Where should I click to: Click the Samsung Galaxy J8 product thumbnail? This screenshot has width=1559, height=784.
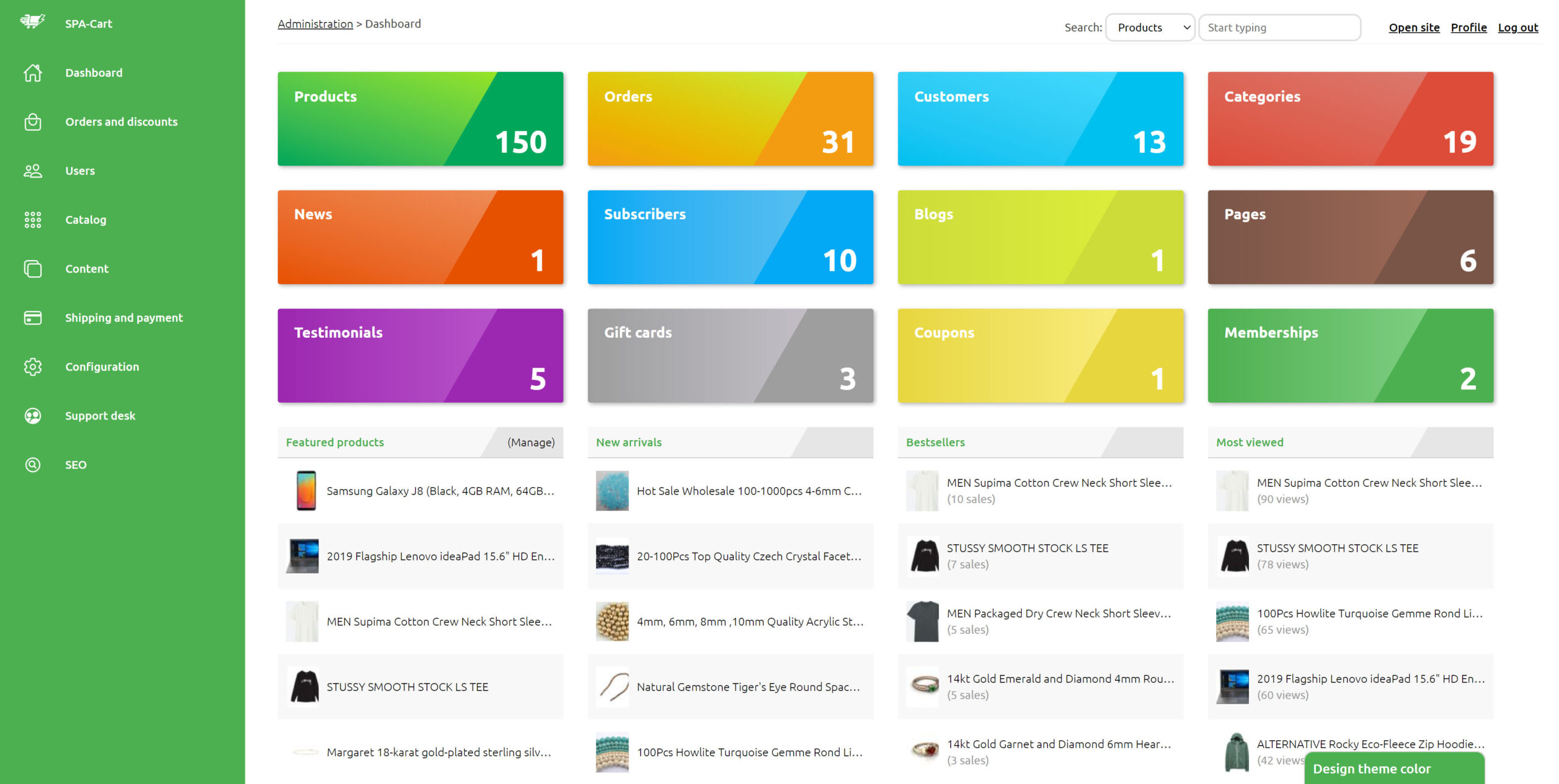[306, 491]
